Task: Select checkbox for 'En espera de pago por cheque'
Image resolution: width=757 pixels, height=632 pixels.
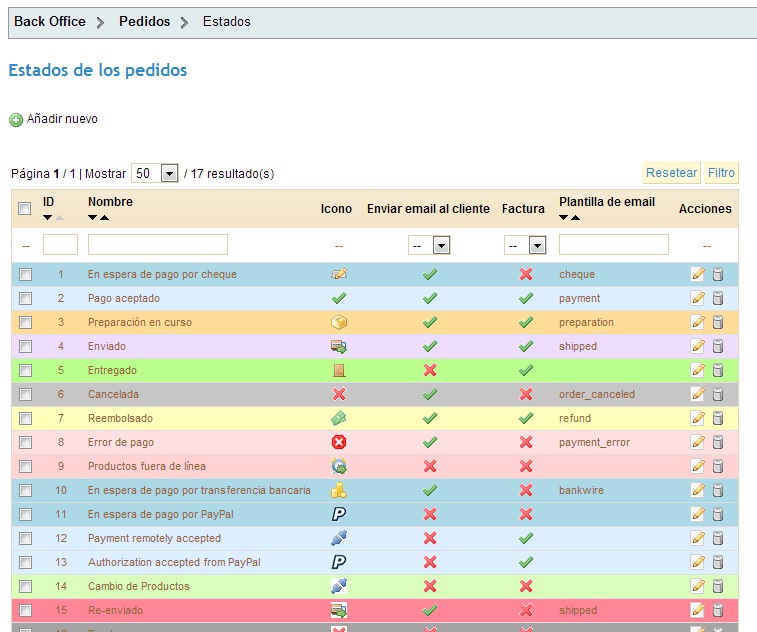Action: (x=26, y=274)
